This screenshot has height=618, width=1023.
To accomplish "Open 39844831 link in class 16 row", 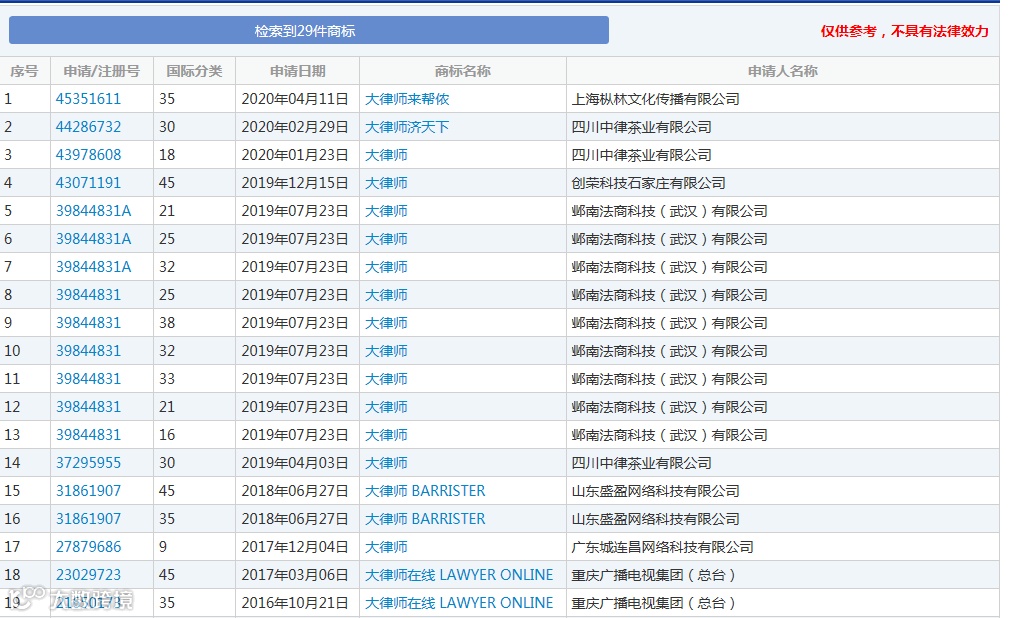I will (88, 436).
